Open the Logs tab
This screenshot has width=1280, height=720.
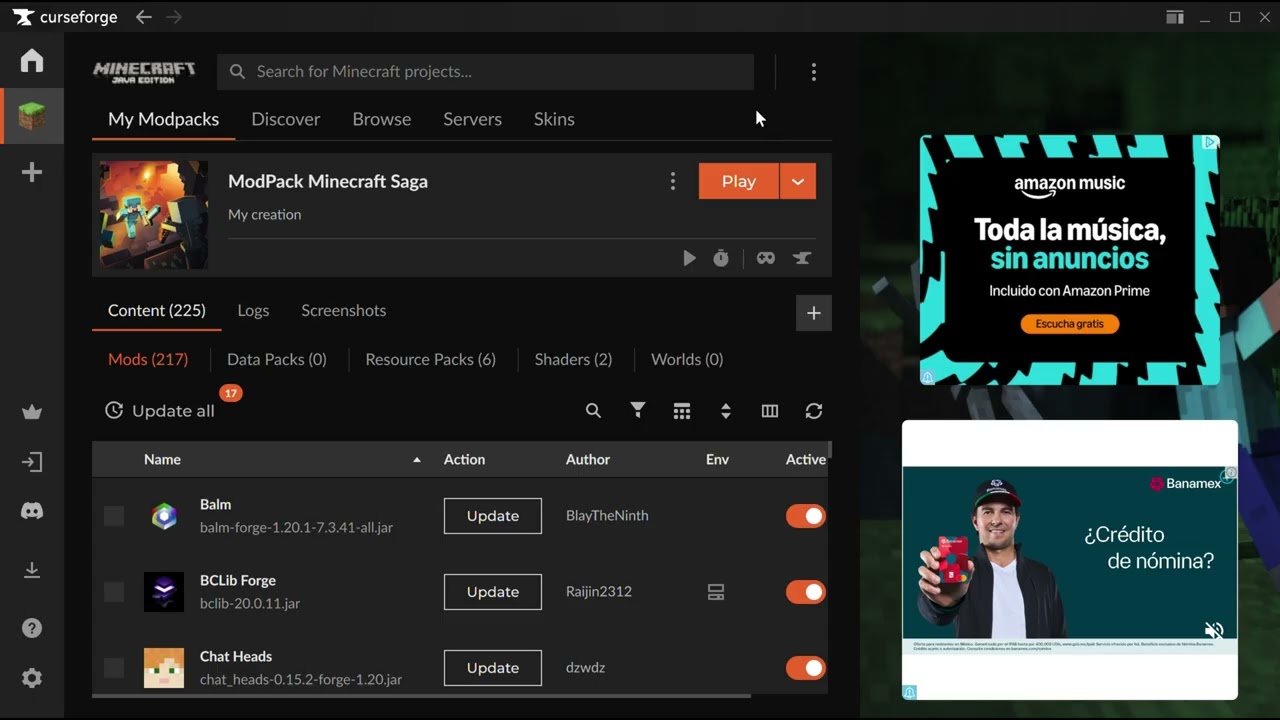[253, 311]
